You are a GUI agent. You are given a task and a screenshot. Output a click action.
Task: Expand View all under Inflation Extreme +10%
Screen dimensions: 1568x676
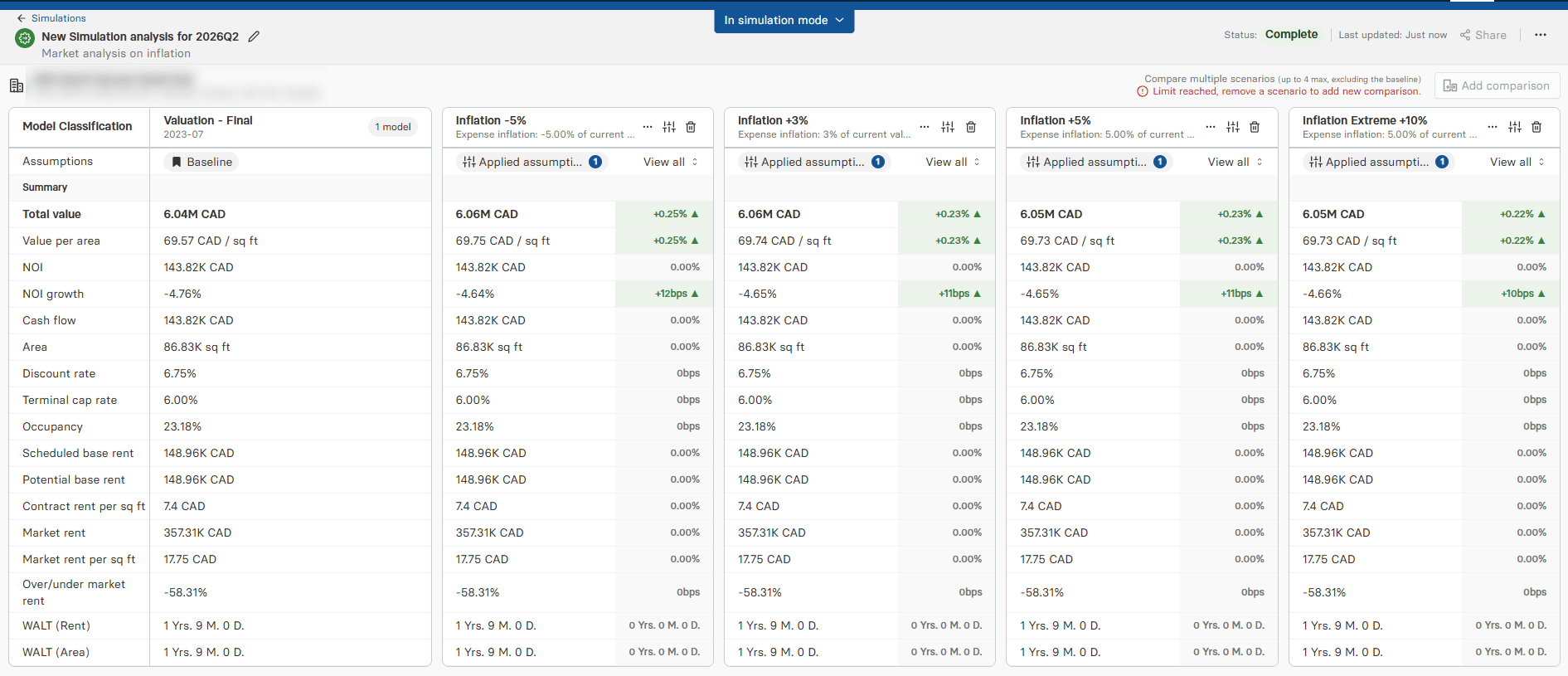tap(1517, 162)
